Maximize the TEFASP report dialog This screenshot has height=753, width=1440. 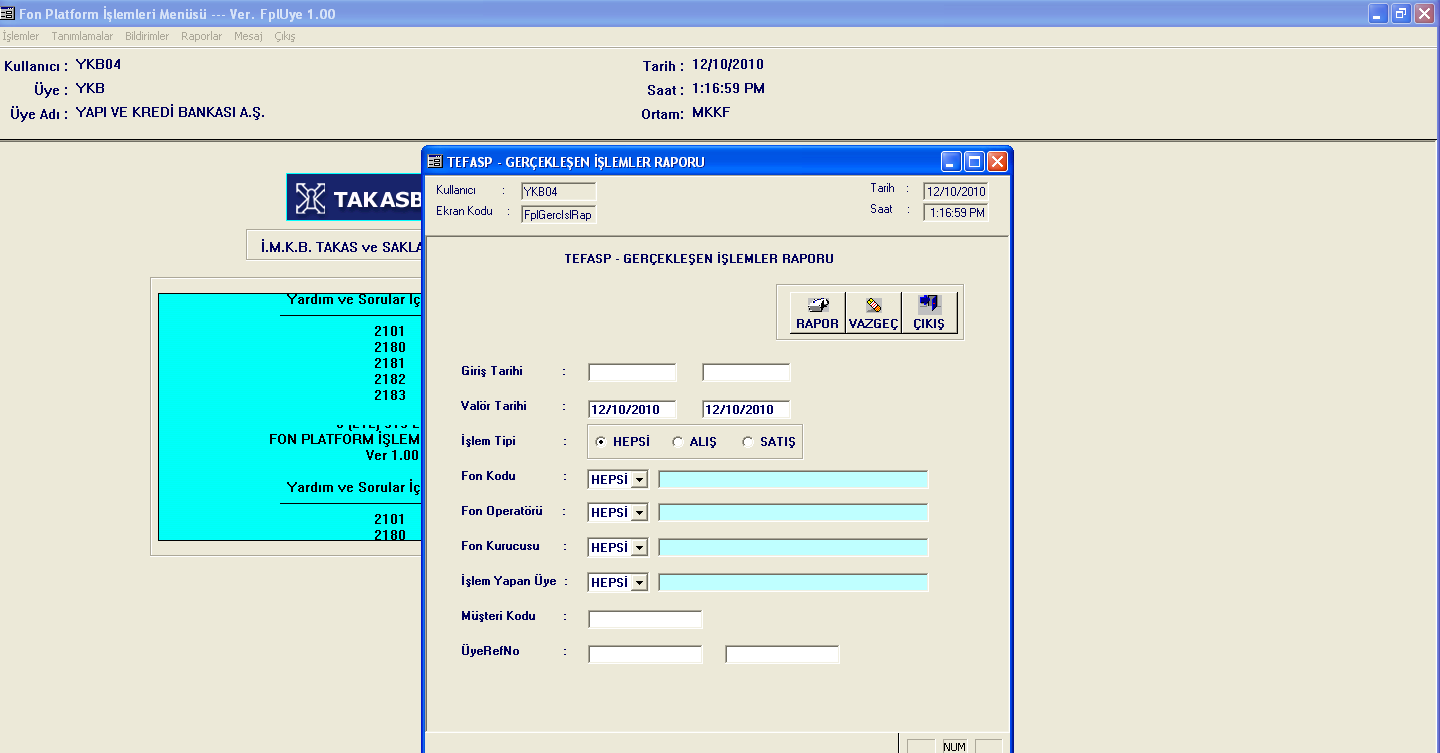click(x=975, y=162)
